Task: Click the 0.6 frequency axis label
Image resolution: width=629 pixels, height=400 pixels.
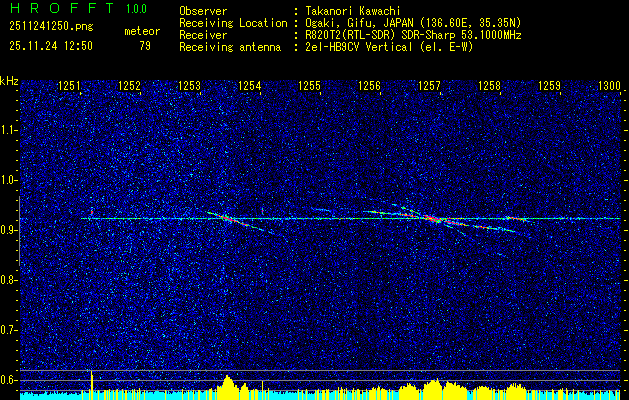Action: click(7, 380)
